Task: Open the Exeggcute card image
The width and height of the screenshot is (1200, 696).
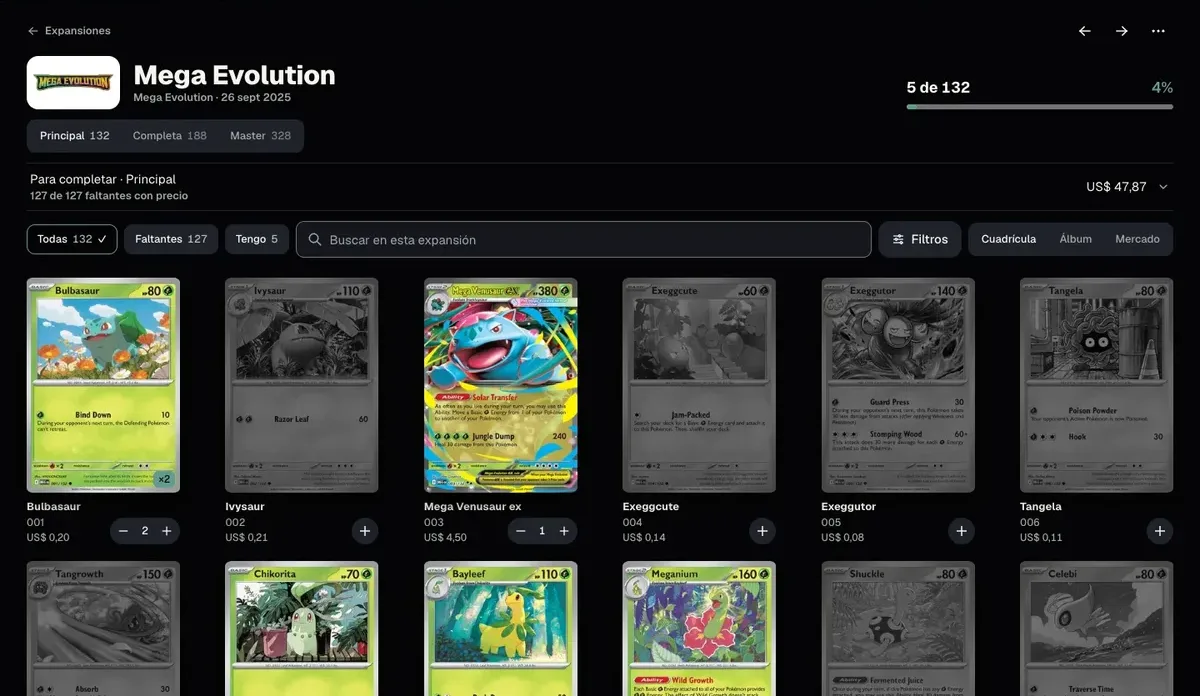Action: pos(699,385)
